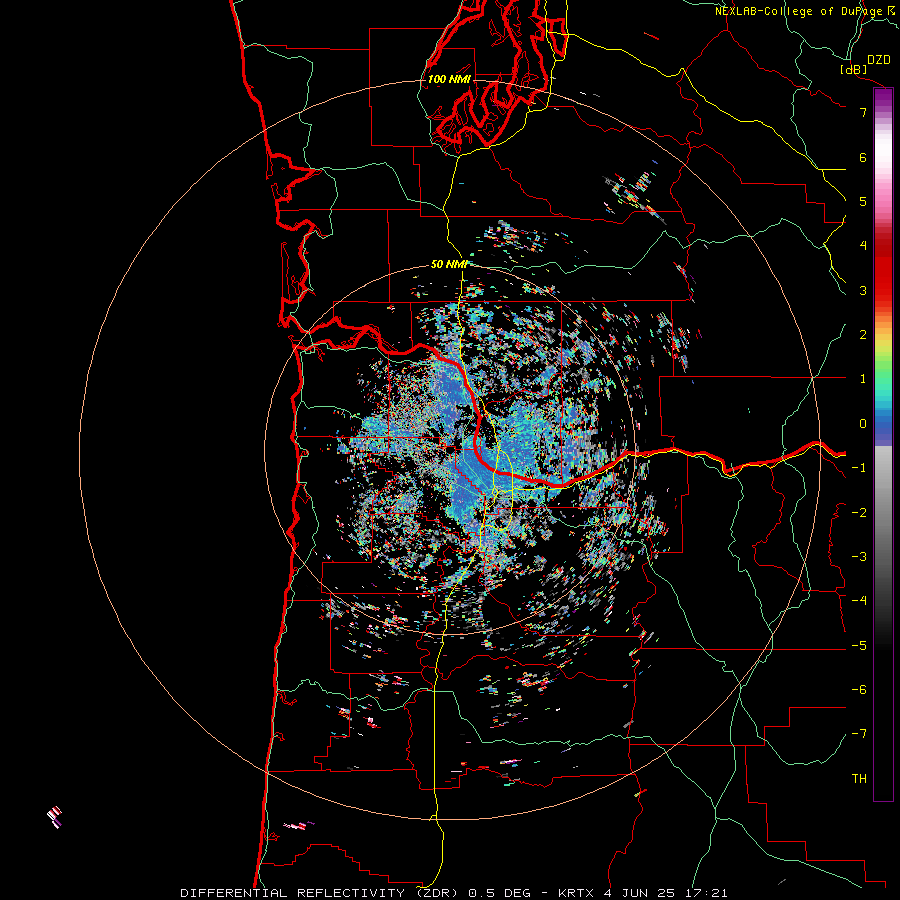Select the "4" value on color scale
The height and width of the screenshot is (900, 900).
(863, 246)
